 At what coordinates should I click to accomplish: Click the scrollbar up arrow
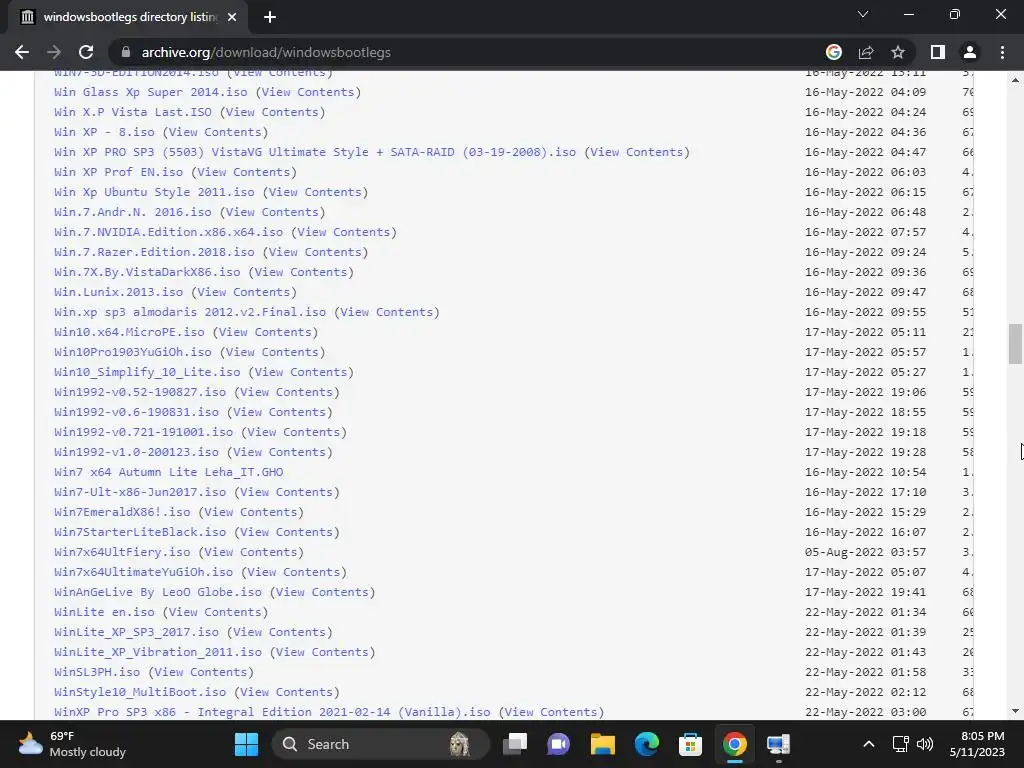point(1015,80)
